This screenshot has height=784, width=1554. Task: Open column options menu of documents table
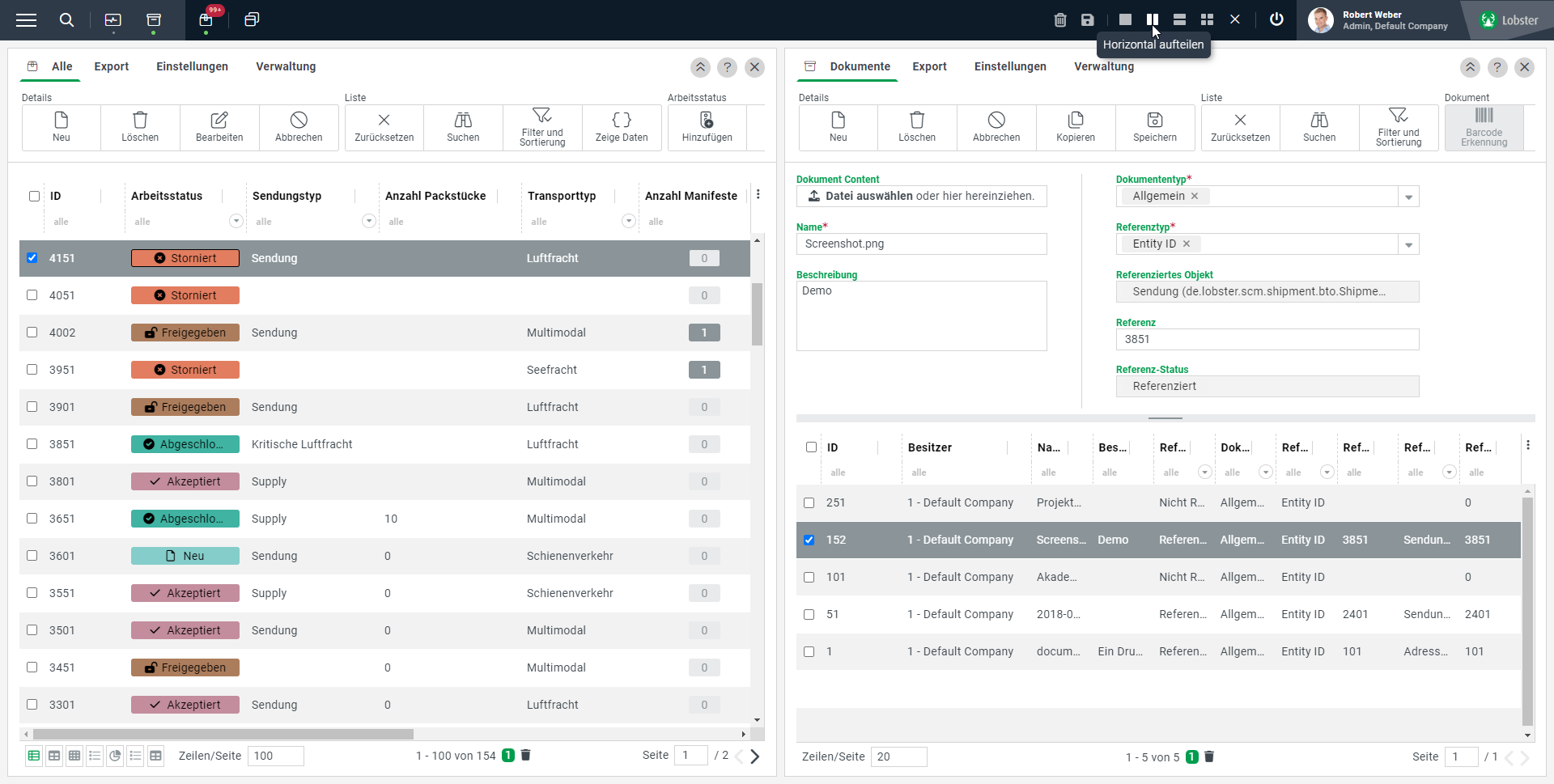pyautogui.click(x=1528, y=445)
